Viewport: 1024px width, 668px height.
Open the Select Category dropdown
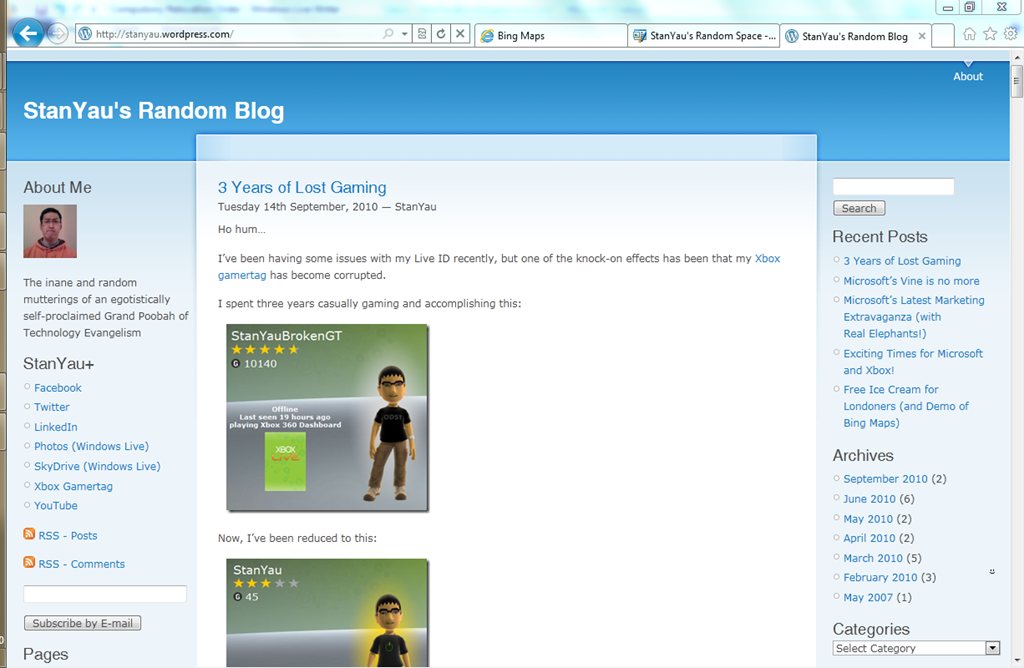(916, 648)
